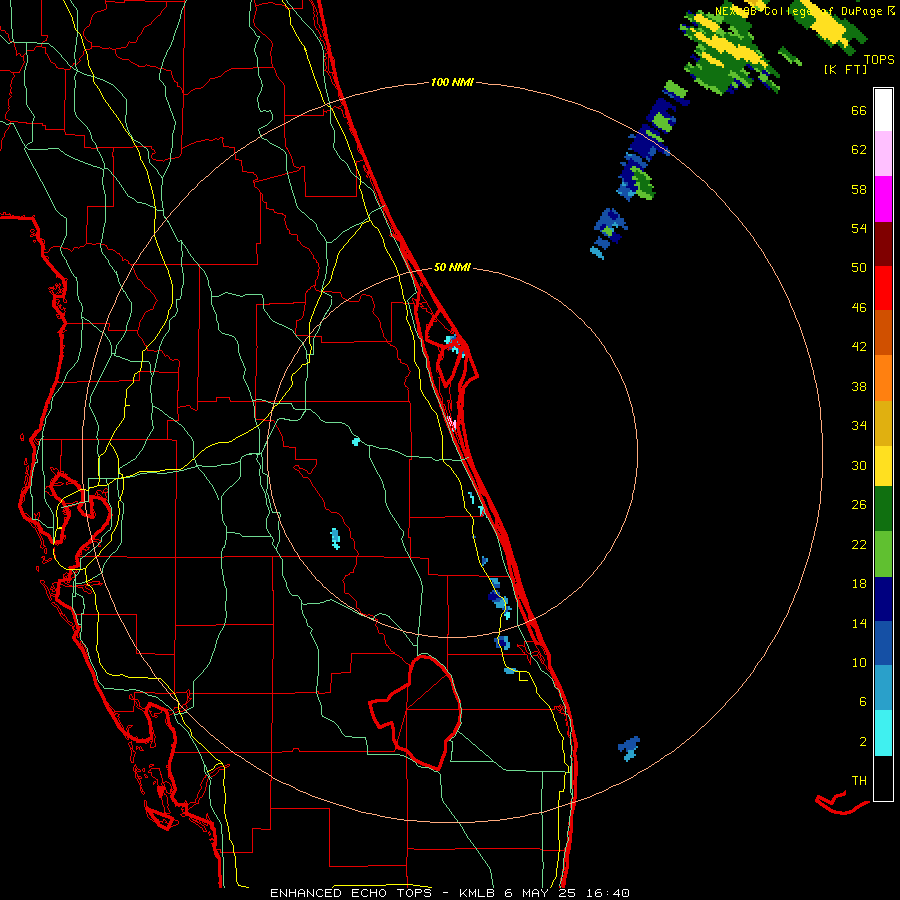This screenshot has height=900, width=900.
Task: Select the cyan legend swatch
Action: (x=883, y=733)
